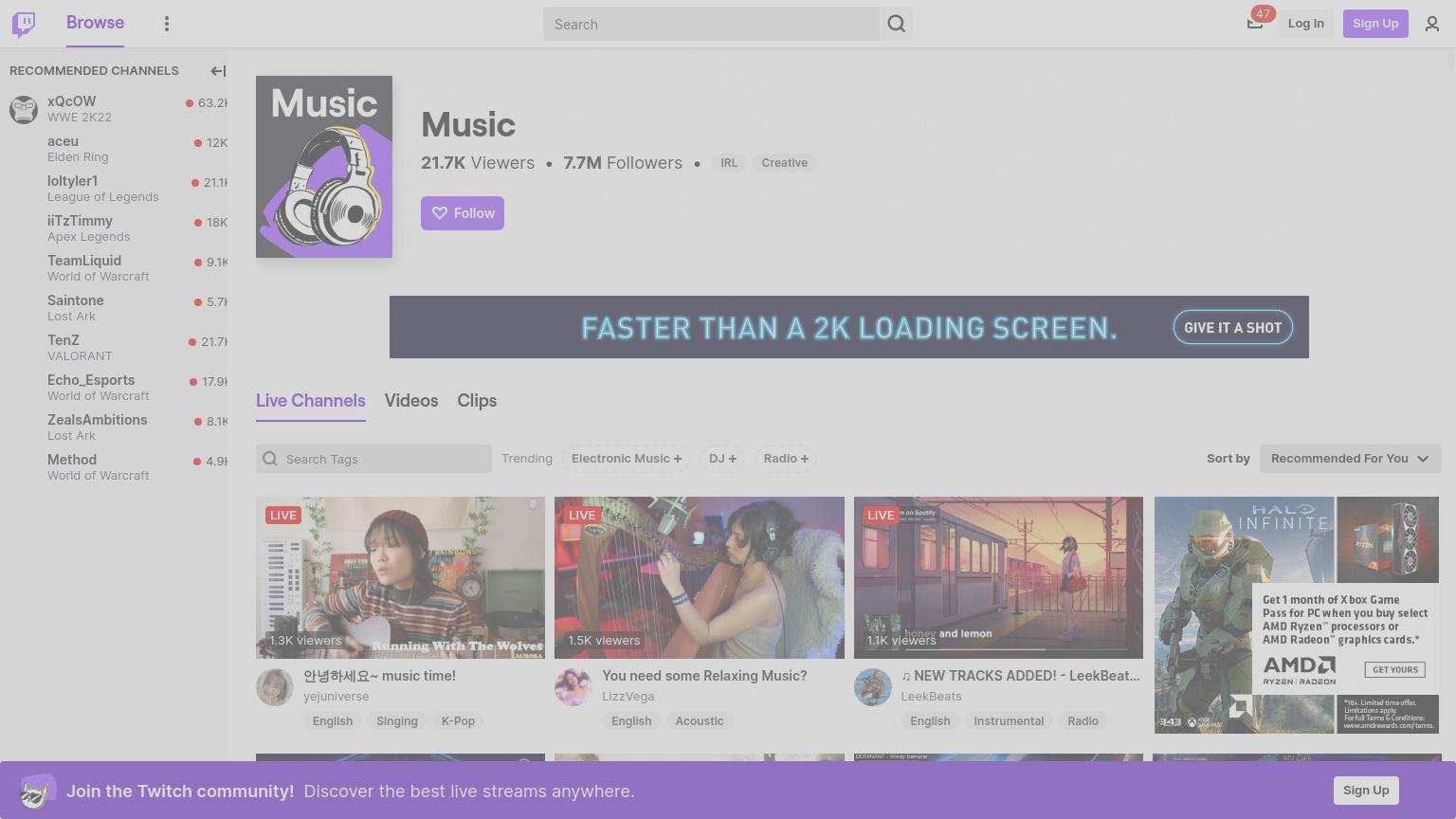This screenshot has height=819, width=1456.
Task: Click LizzVega streamer avatar
Action: (573, 687)
